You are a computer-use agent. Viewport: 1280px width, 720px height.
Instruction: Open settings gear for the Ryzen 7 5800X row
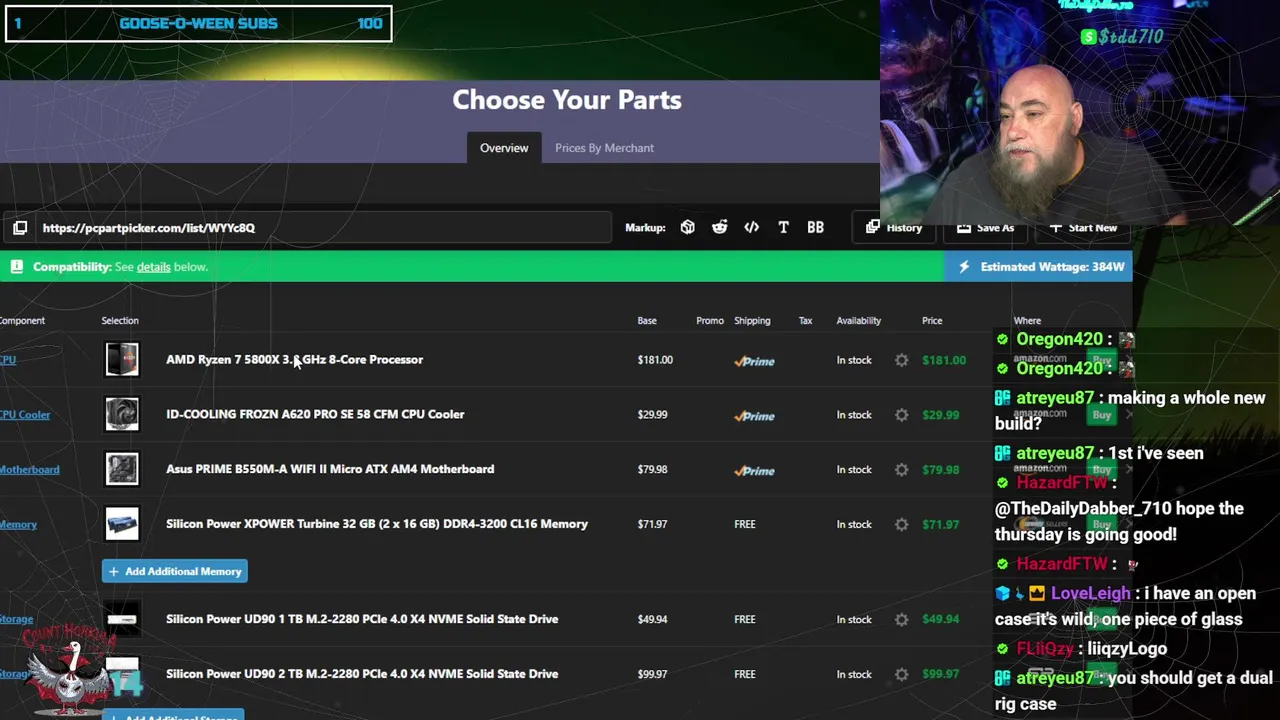[902, 360]
